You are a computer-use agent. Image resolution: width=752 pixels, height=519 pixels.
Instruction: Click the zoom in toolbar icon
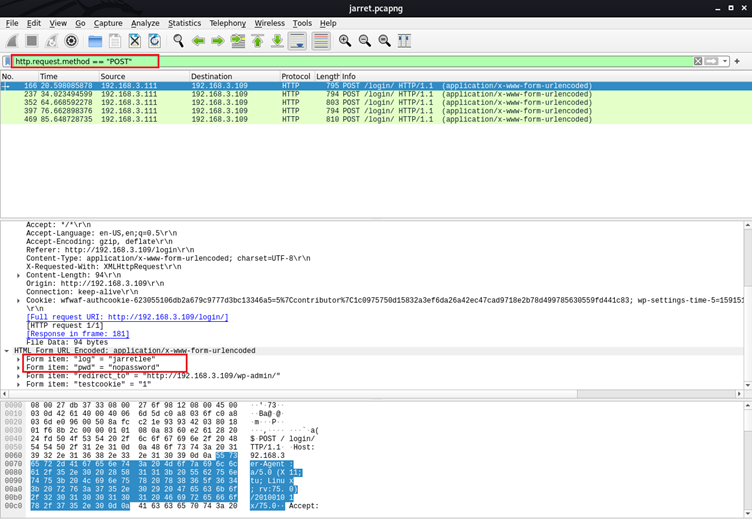pos(345,41)
